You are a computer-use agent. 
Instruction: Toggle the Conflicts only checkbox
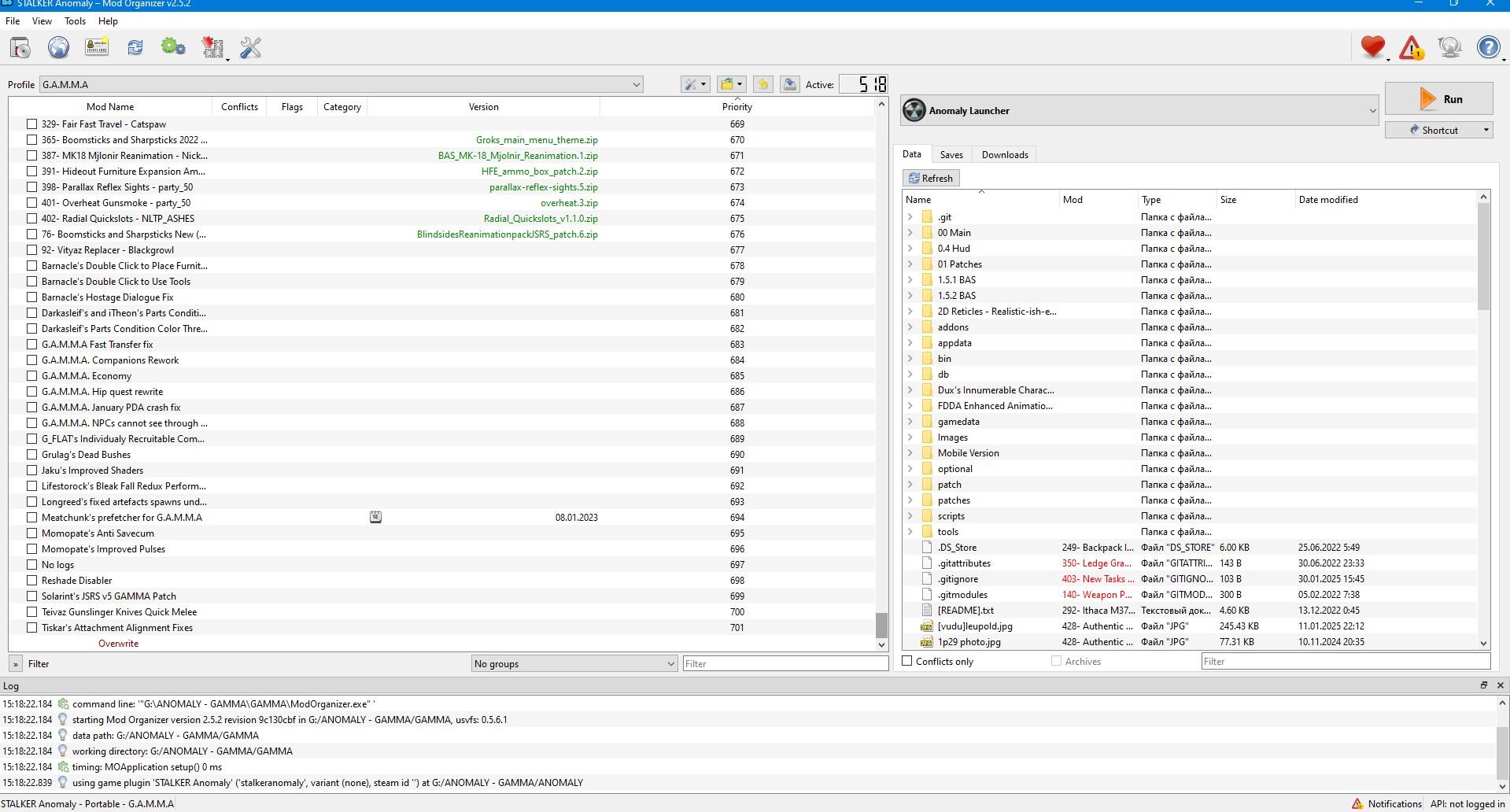907,662
